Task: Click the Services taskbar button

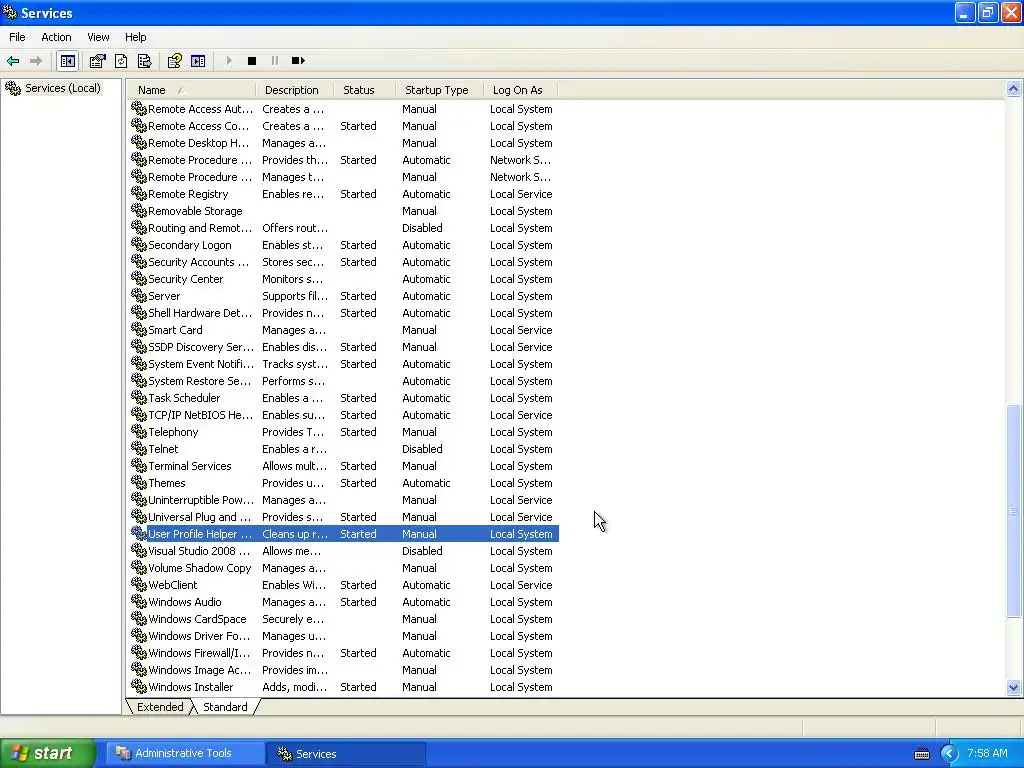Action: pyautogui.click(x=346, y=754)
